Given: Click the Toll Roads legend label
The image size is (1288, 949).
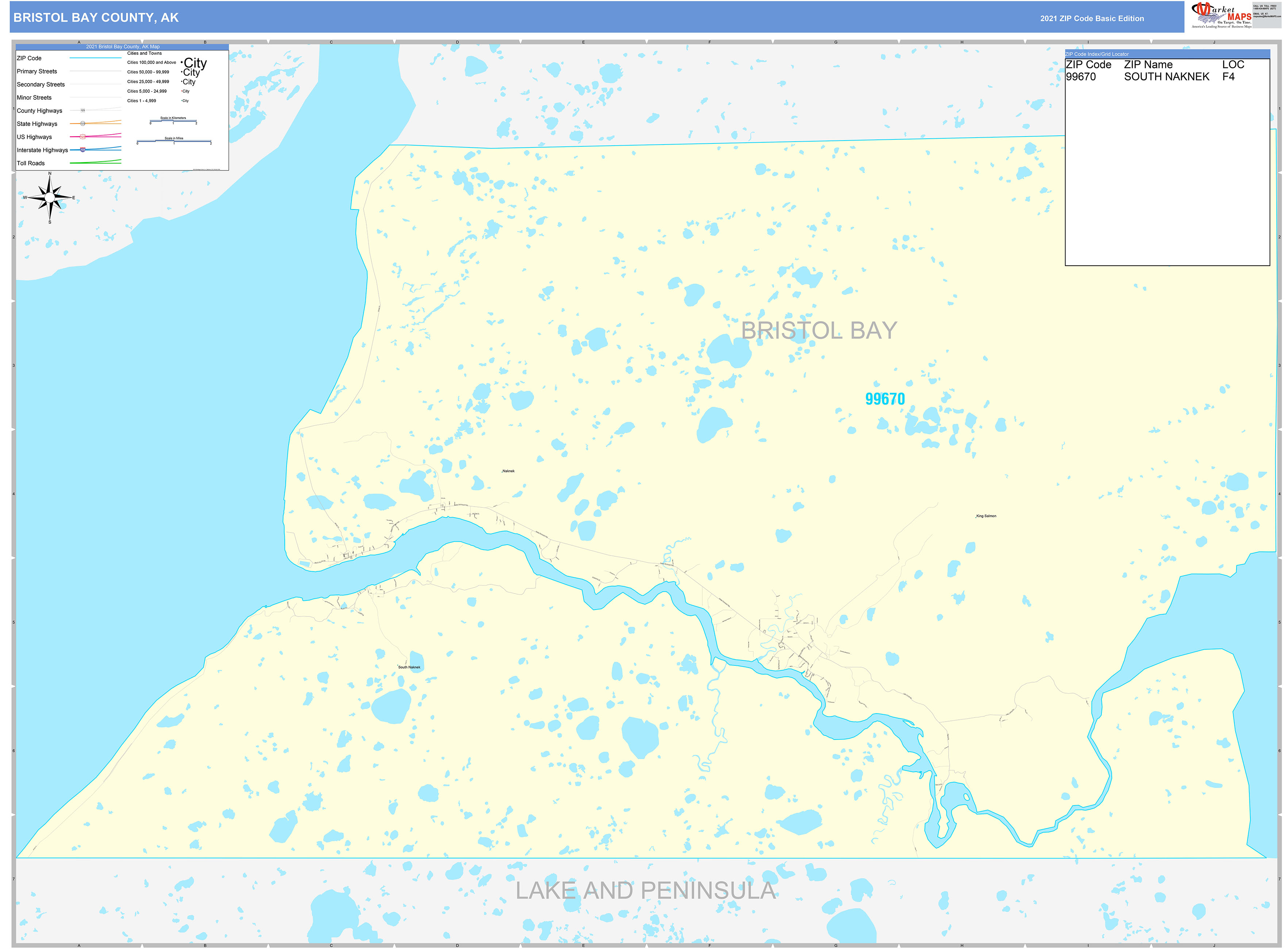Looking at the screenshot, I should (30, 164).
